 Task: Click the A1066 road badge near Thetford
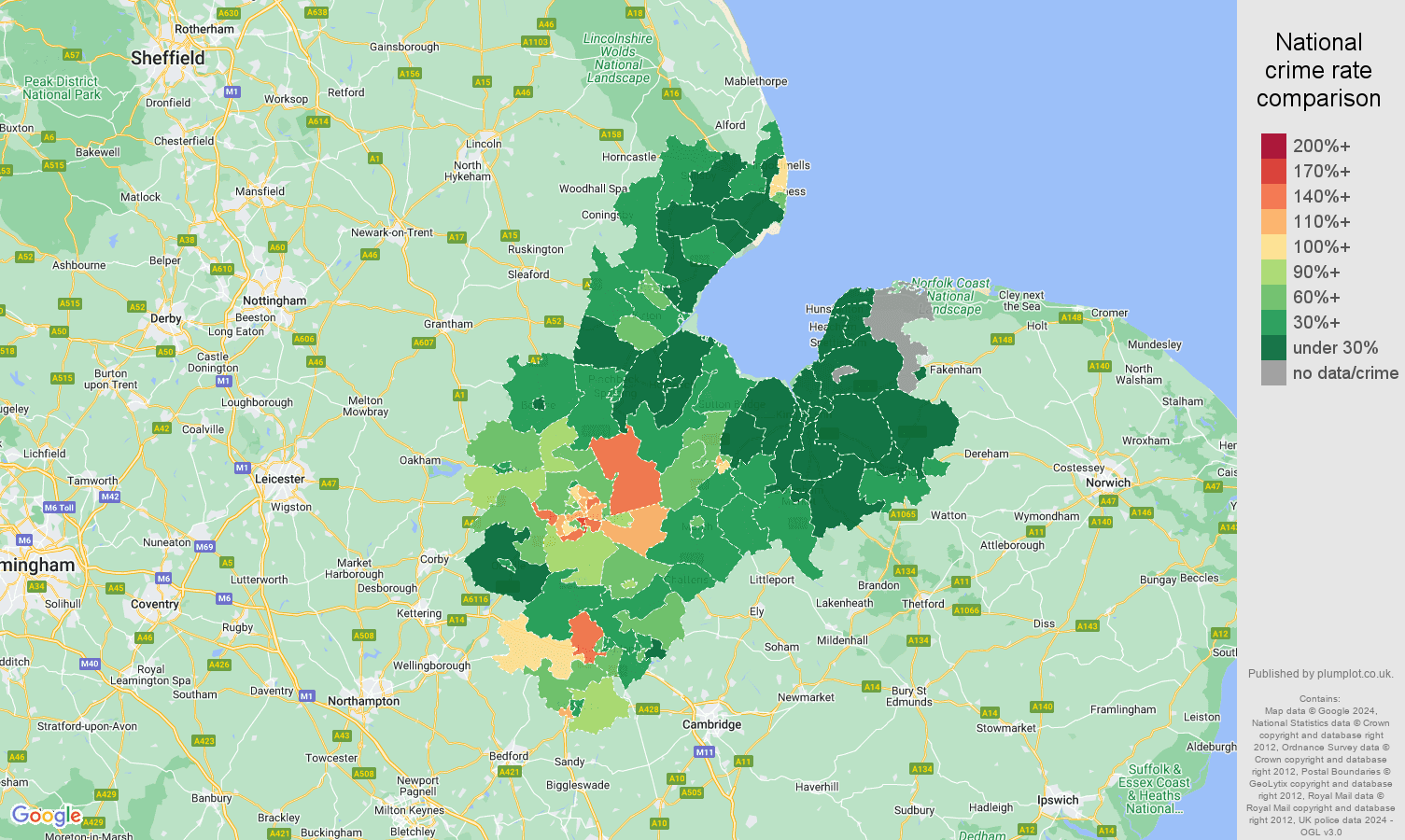(x=966, y=610)
